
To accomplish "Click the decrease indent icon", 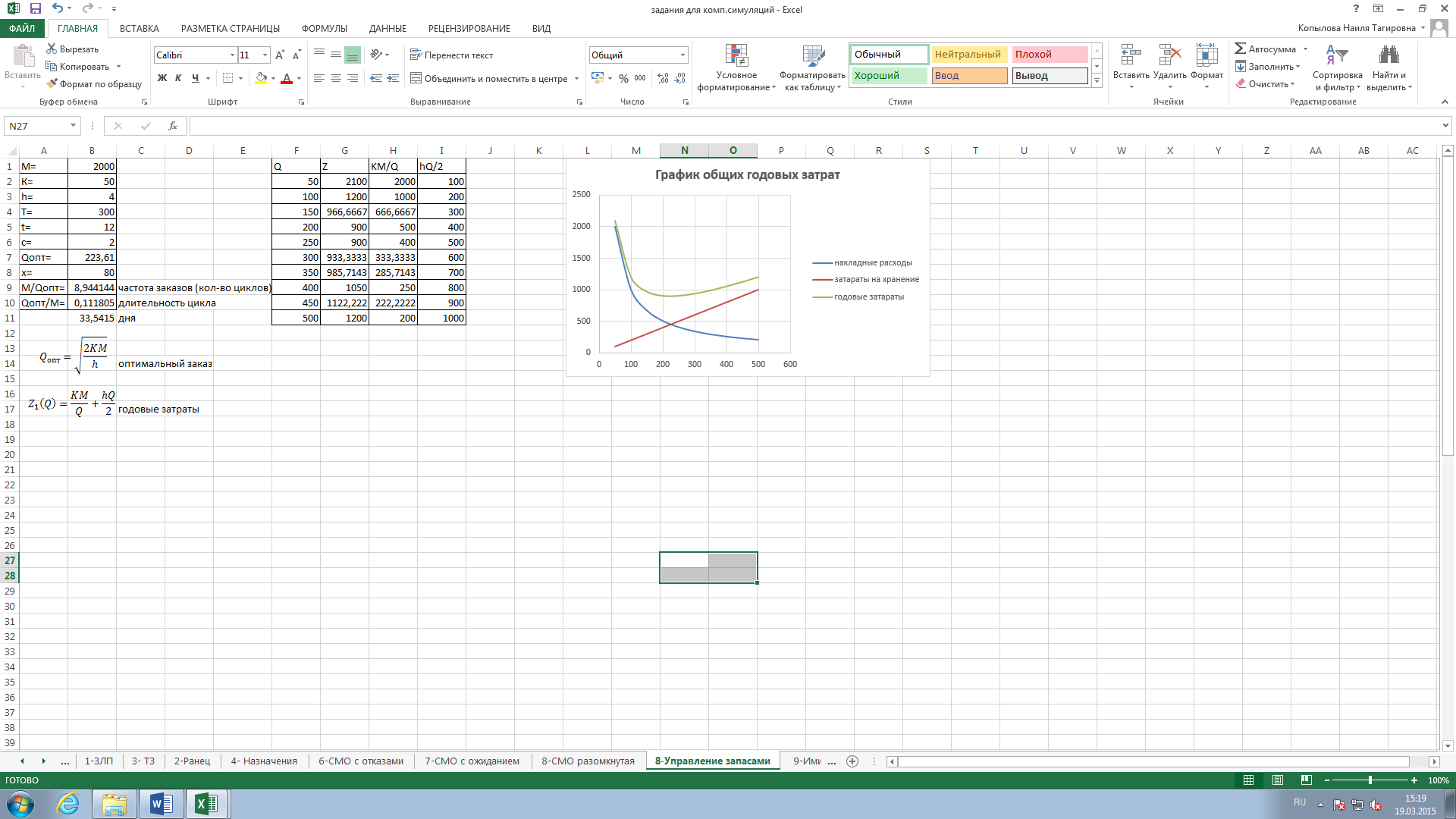I will coord(376,78).
